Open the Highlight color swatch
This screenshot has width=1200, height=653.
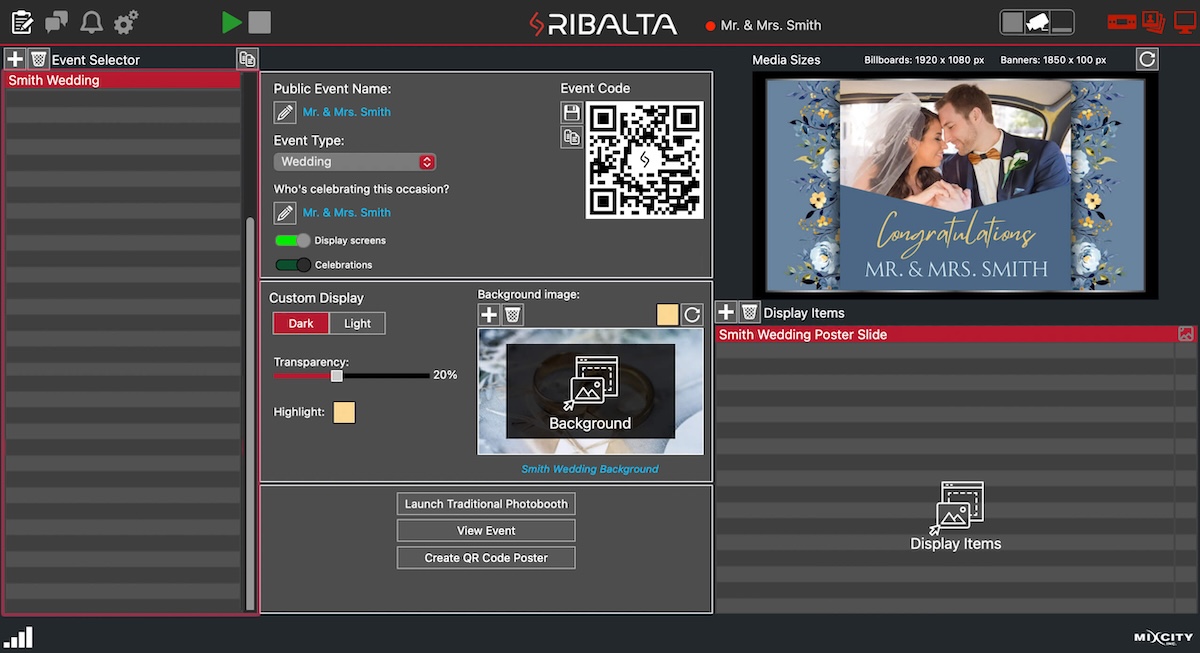pos(344,412)
